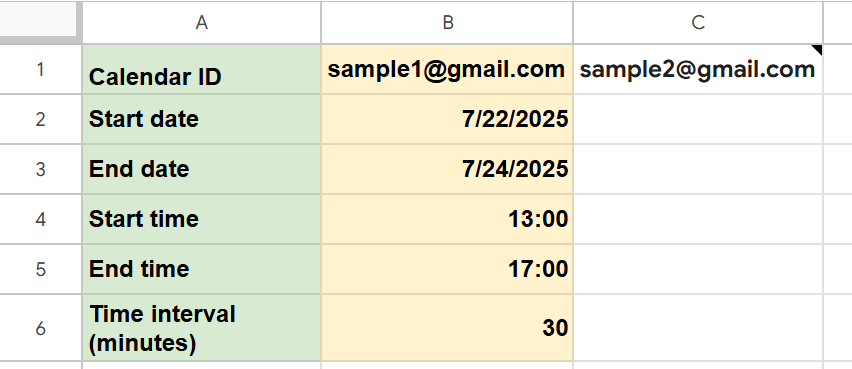Click the select-all corner box
Screen dimensions: 852x369
tap(41, 22)
